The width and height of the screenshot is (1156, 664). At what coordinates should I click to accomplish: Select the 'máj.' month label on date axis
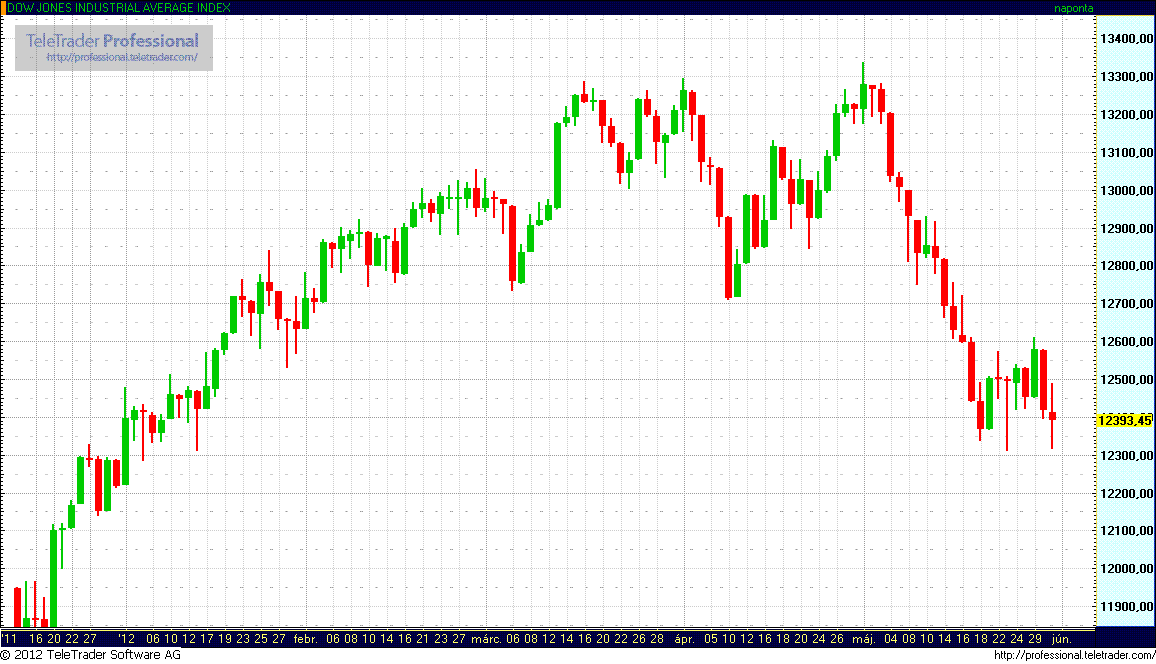[x=863, y=639]
